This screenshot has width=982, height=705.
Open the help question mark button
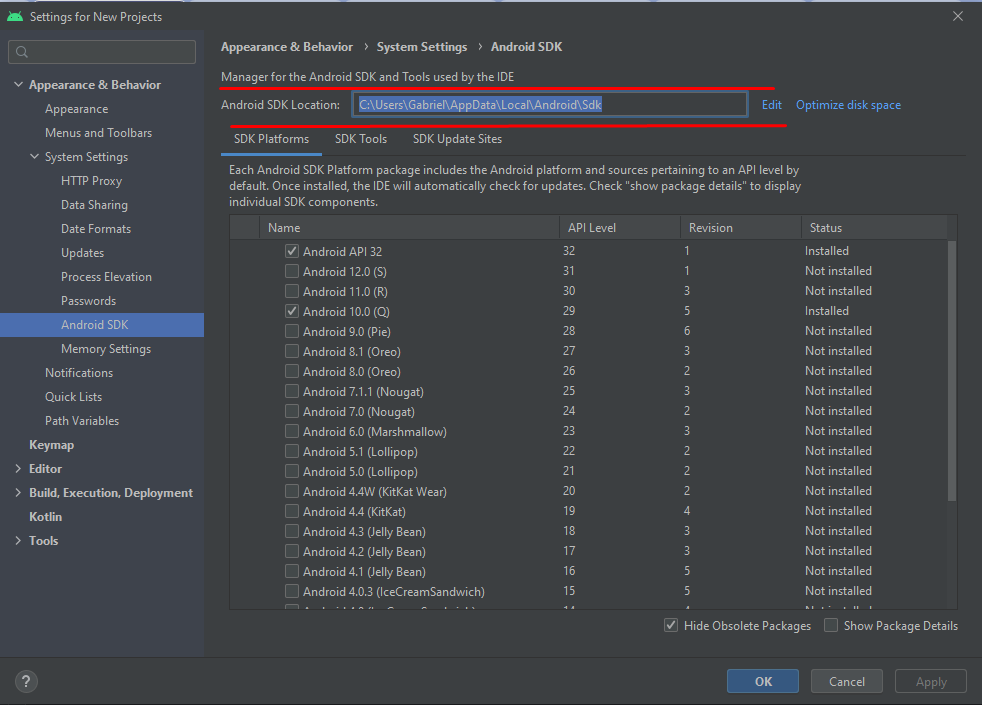26,681
